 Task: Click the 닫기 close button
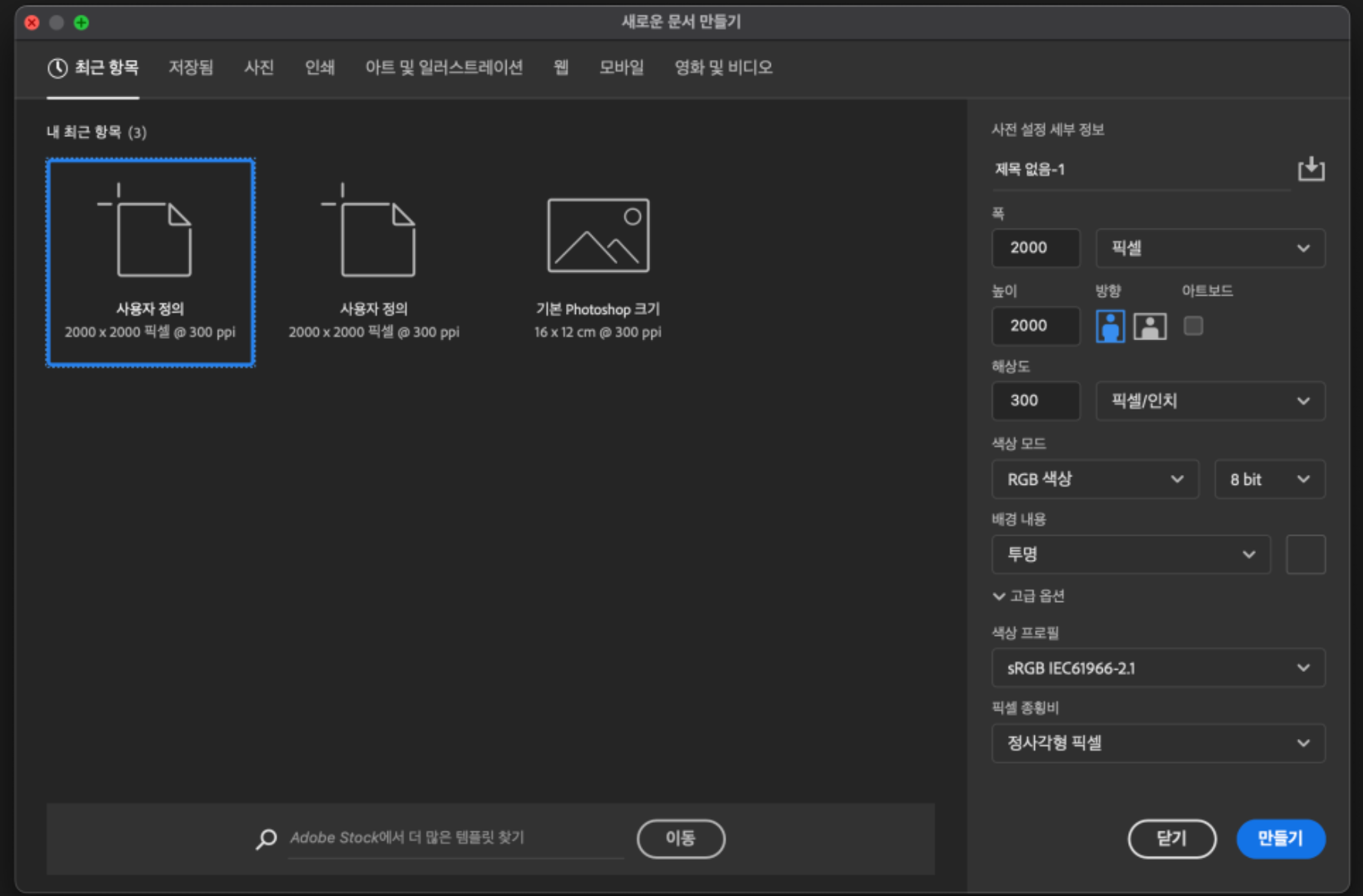pos(1172,838)
